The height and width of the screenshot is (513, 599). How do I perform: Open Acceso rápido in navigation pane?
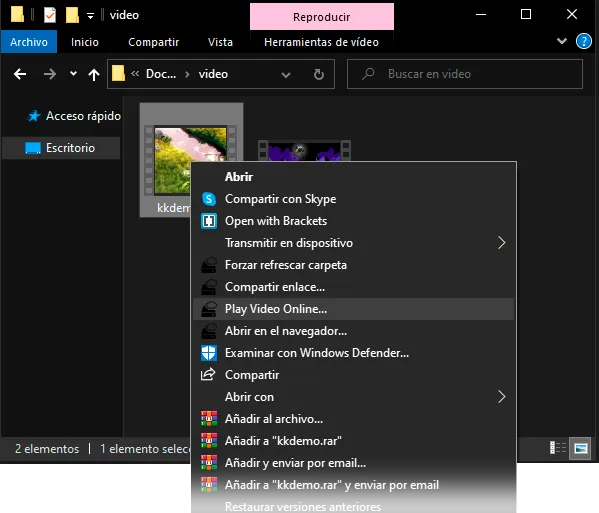tap(74, 116)
